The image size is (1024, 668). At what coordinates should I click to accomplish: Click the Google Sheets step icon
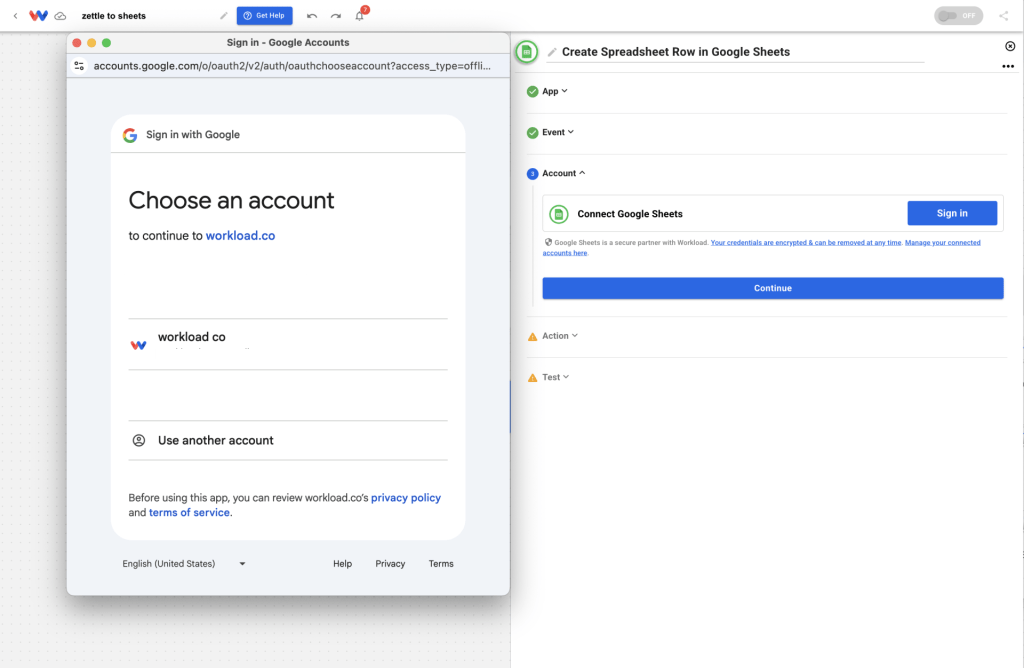point(526,52)
